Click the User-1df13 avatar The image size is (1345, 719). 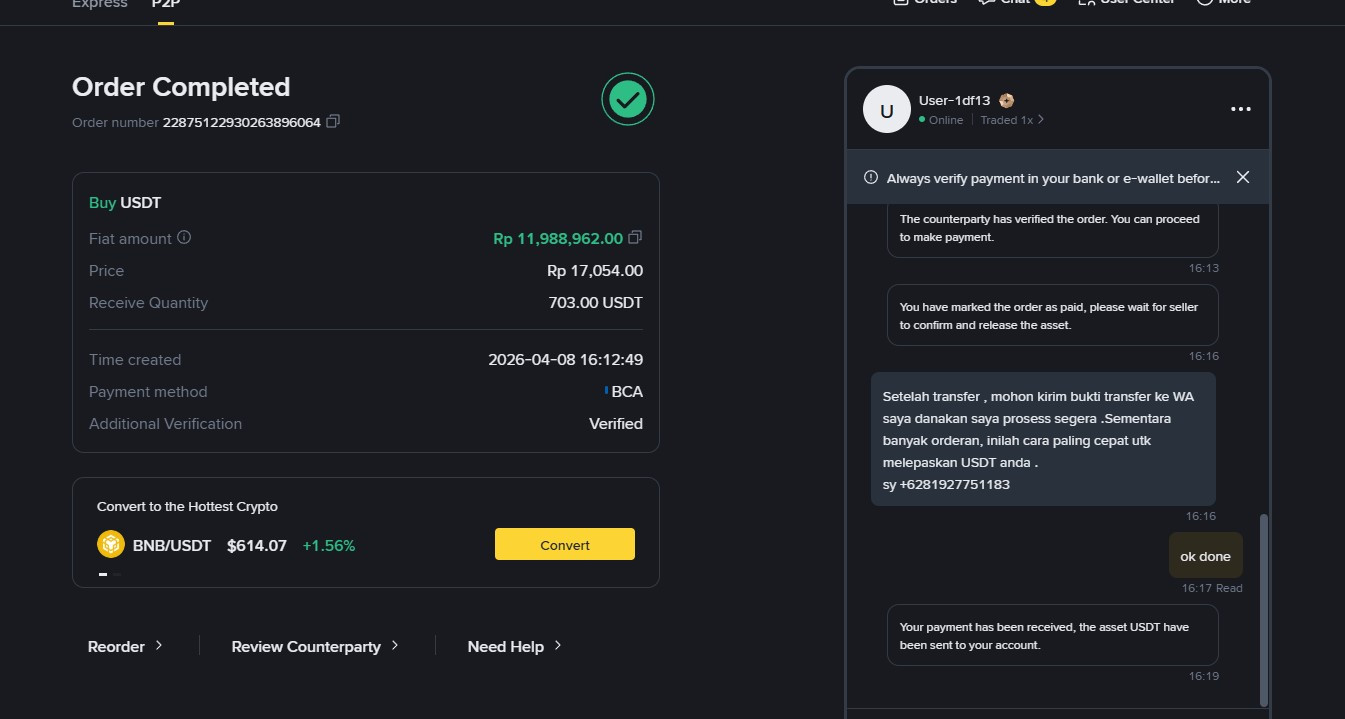[886, 110]
